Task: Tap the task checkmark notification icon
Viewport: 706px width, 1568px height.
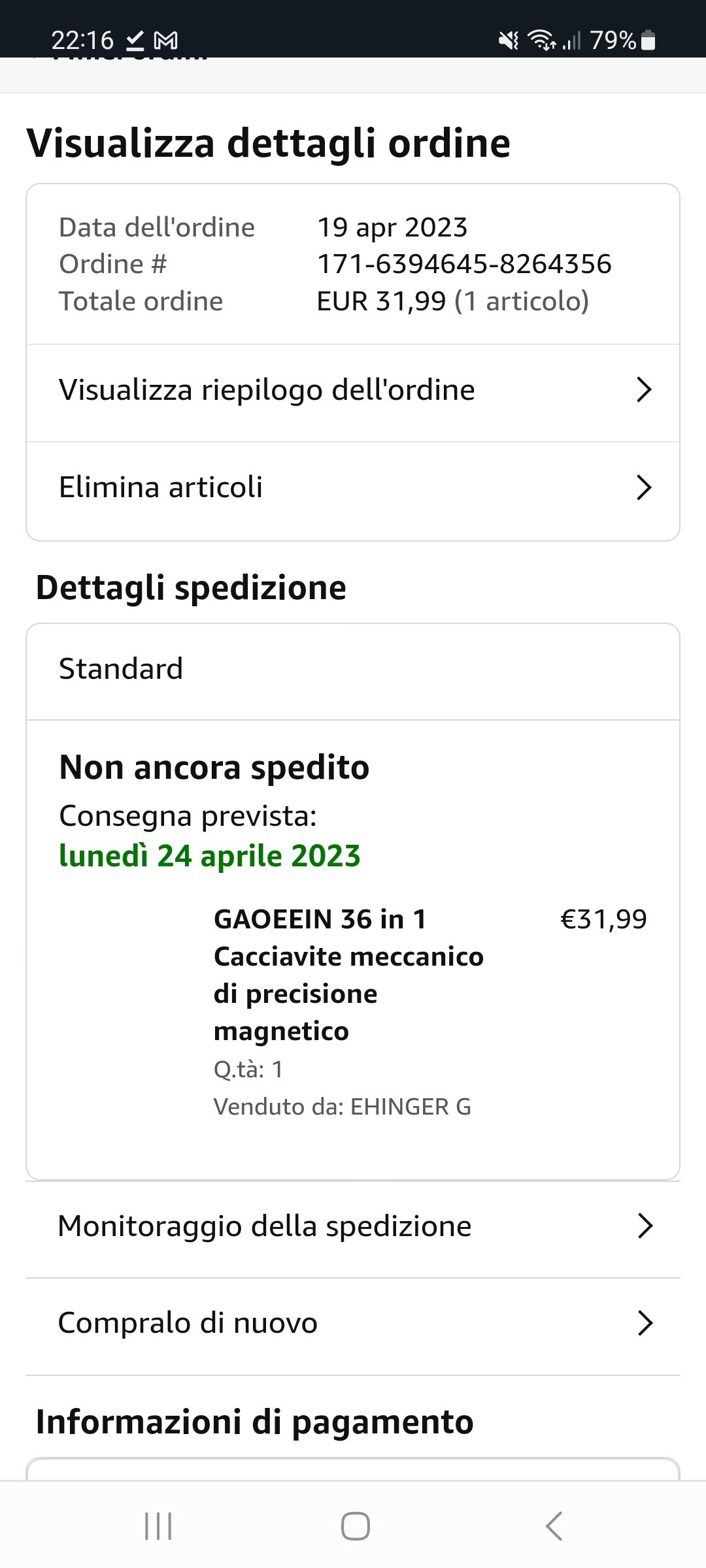Action: coord(135,41)
